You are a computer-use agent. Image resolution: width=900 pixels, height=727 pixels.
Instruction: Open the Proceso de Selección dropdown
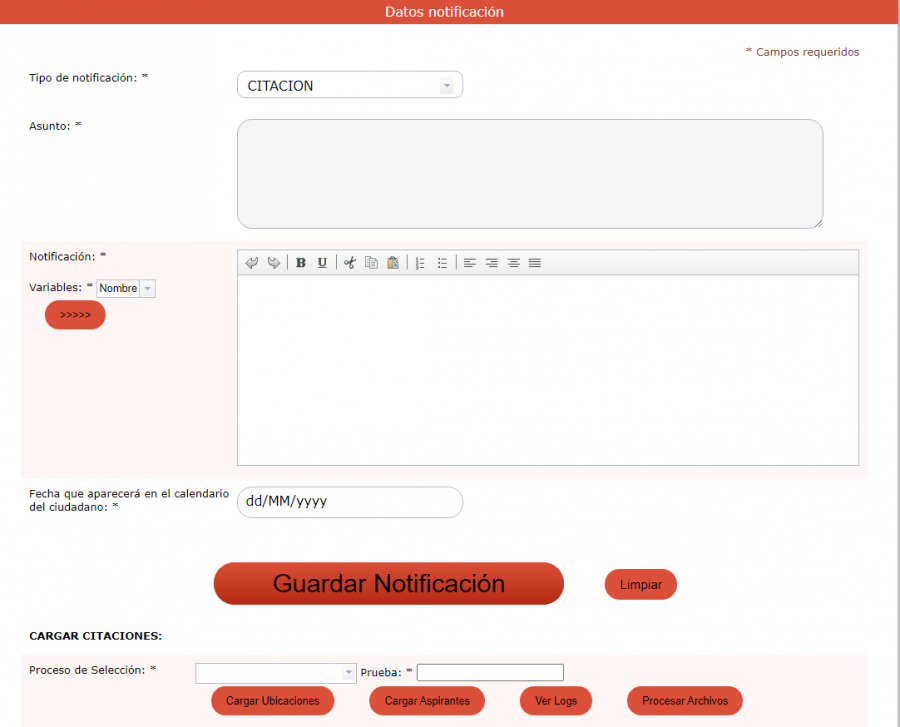(x=276, y=673)
